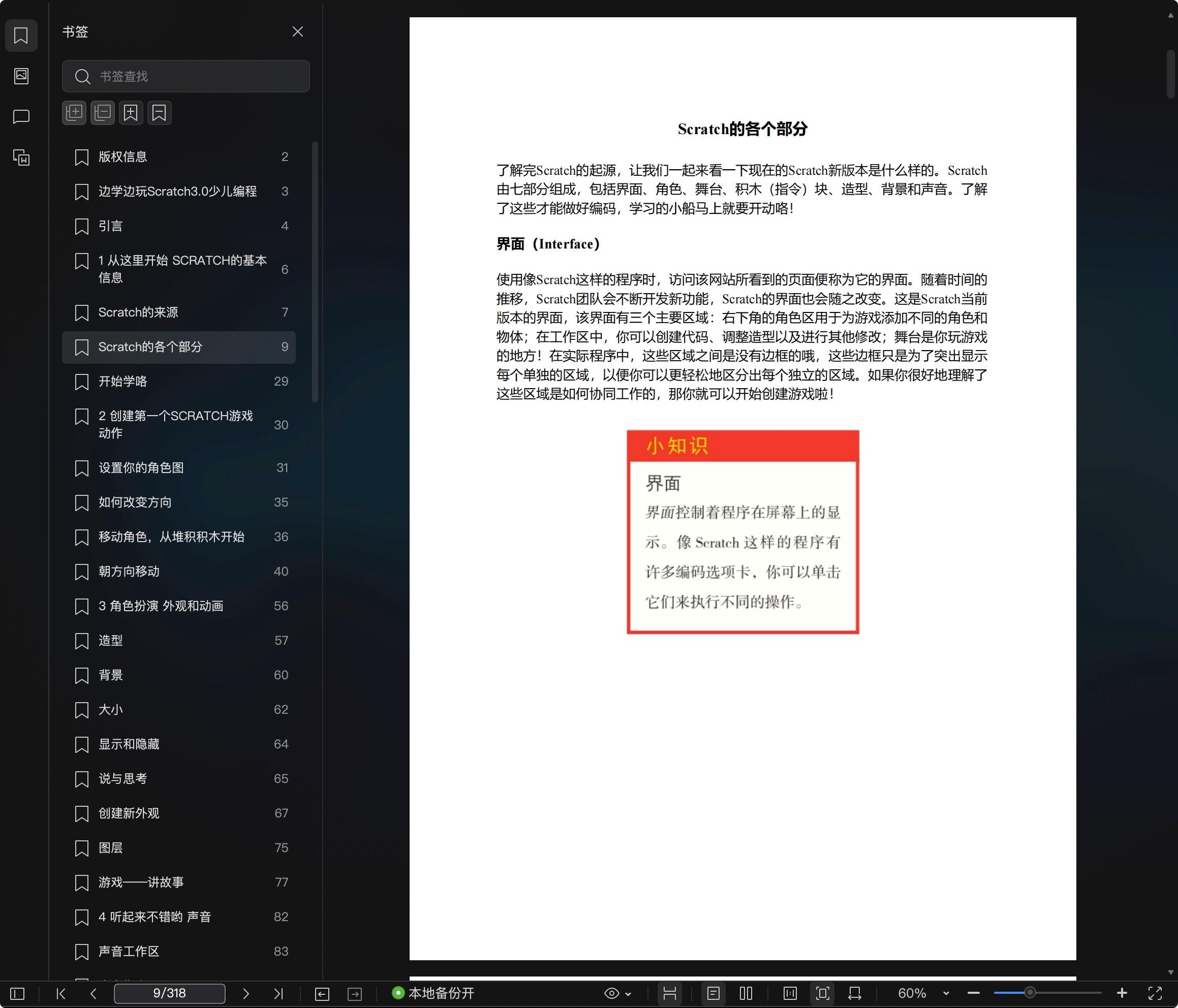Open bookmark 引言
The image size is (1178, 1008).
178,226
